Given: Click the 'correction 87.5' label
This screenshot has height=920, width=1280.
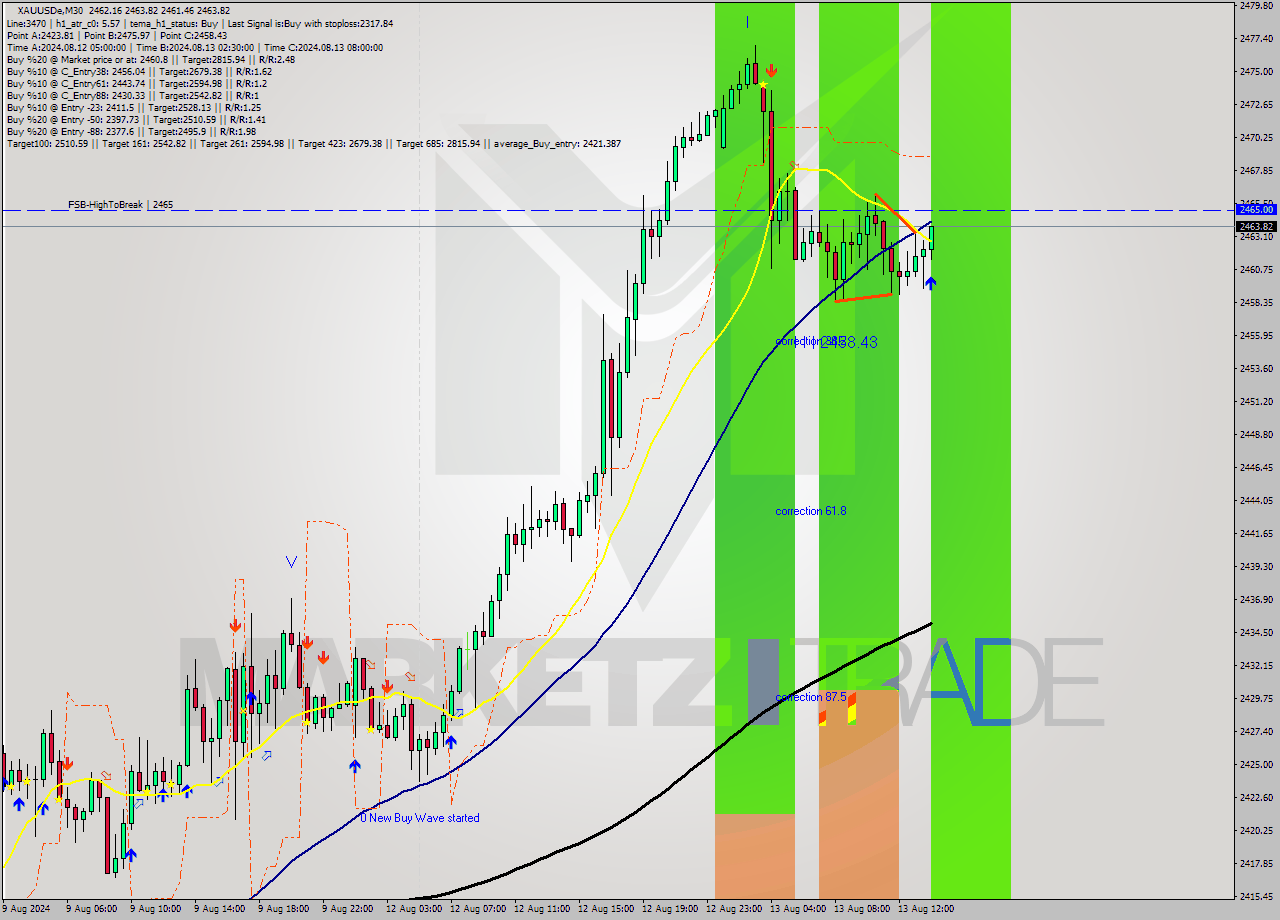Looking at the screenshot, I should (x=811, y=697).
